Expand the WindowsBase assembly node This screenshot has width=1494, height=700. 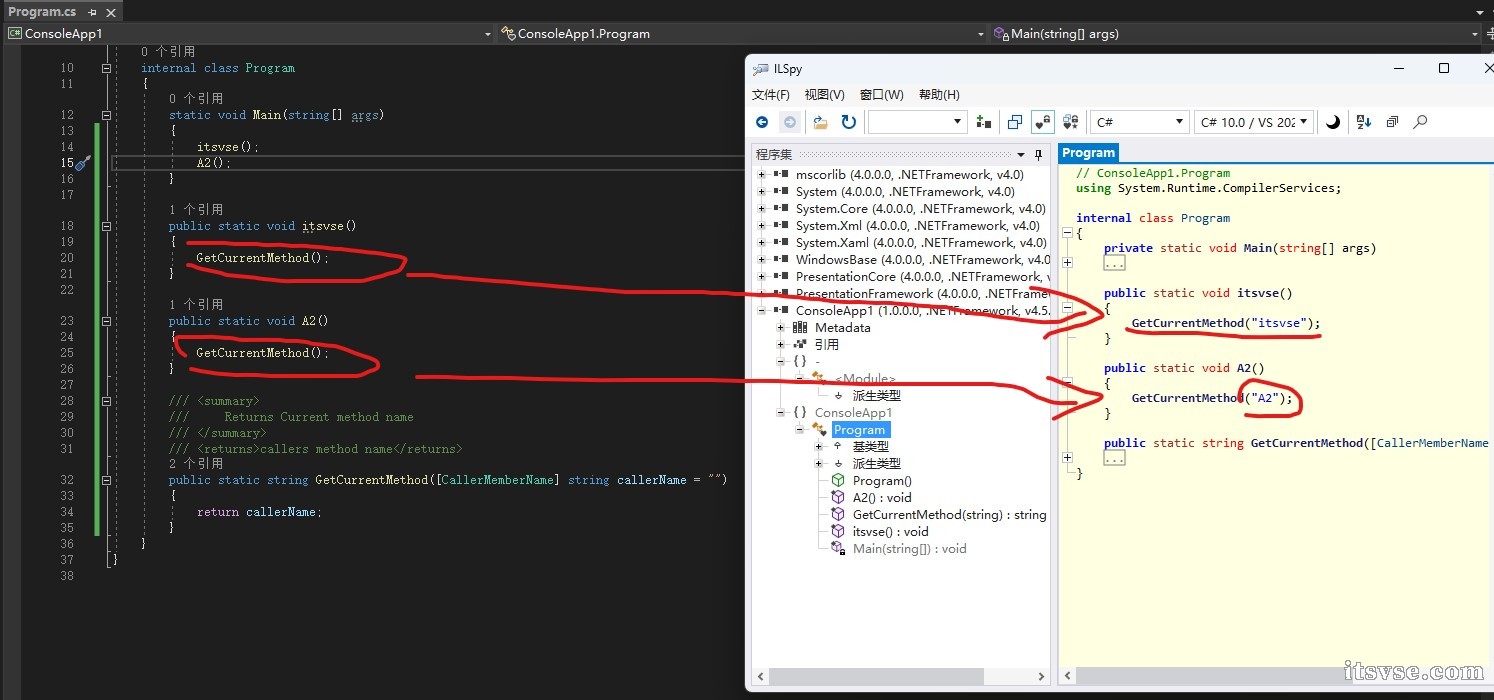point(762,260)
